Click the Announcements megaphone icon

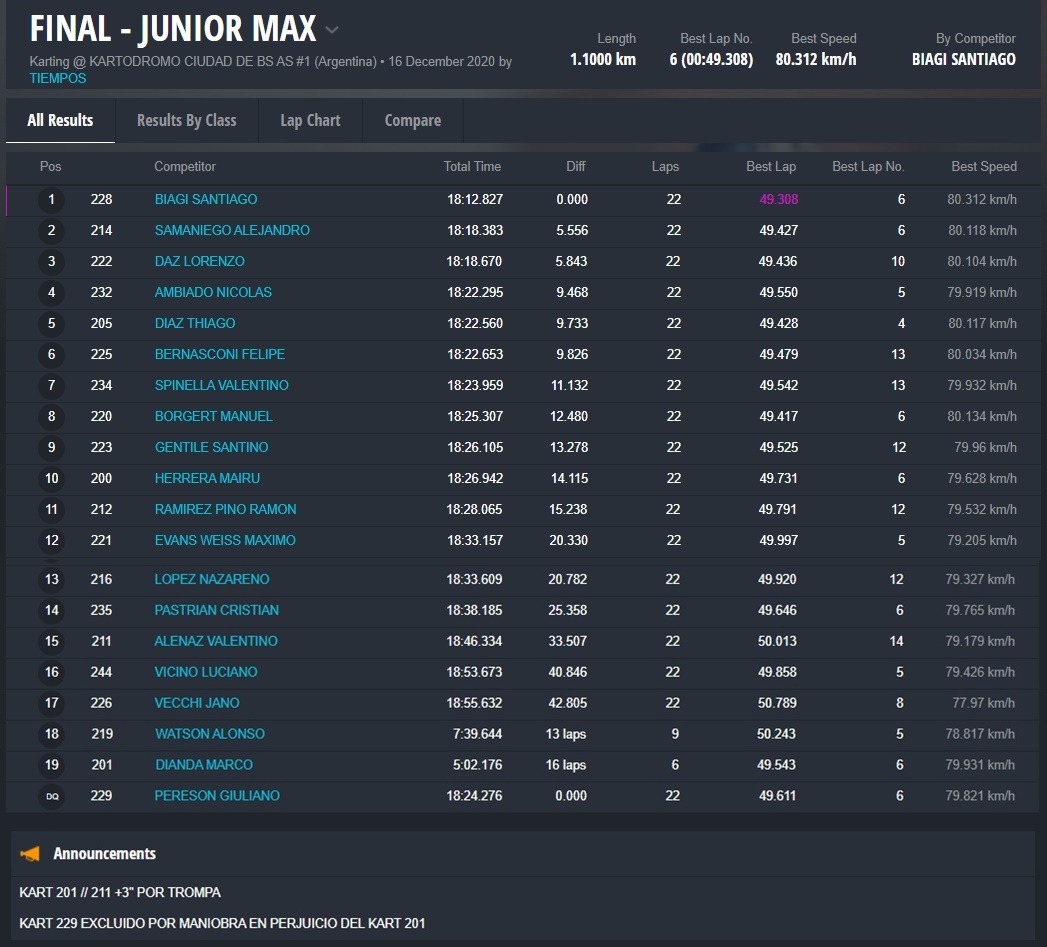(x=30, y=854)
